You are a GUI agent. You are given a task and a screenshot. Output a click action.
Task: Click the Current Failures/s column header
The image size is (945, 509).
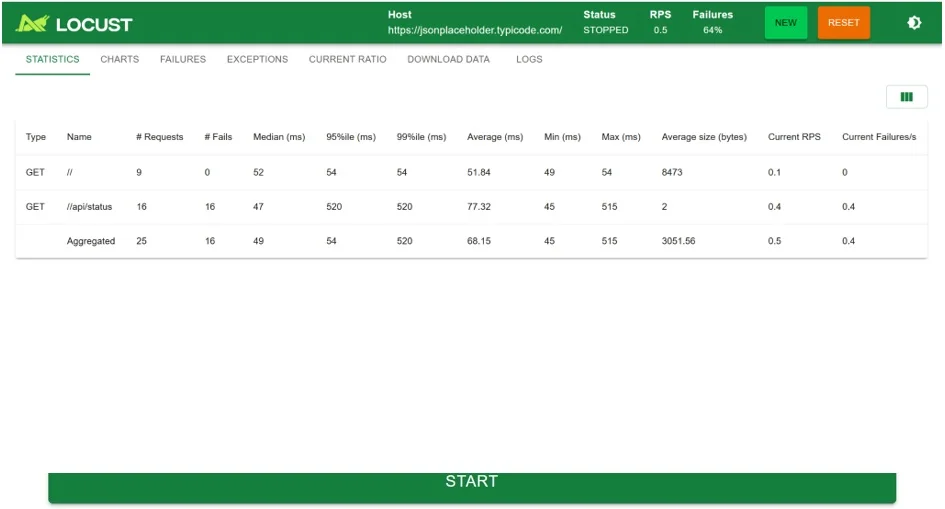click(x=879, y=137)
